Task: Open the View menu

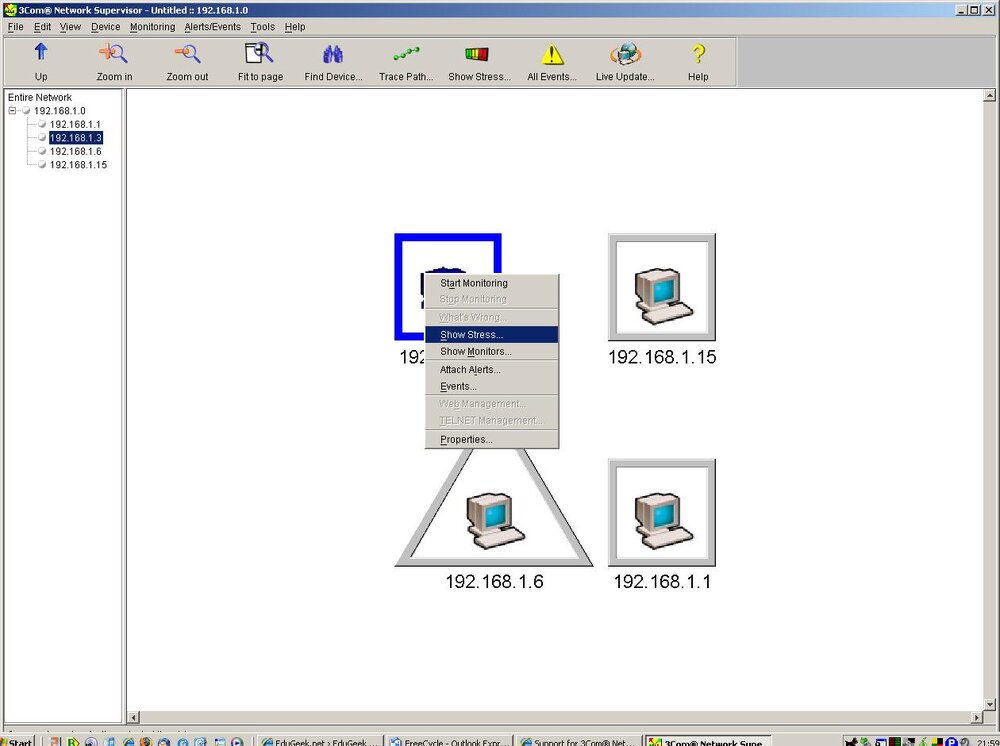Action: (70, 27)
